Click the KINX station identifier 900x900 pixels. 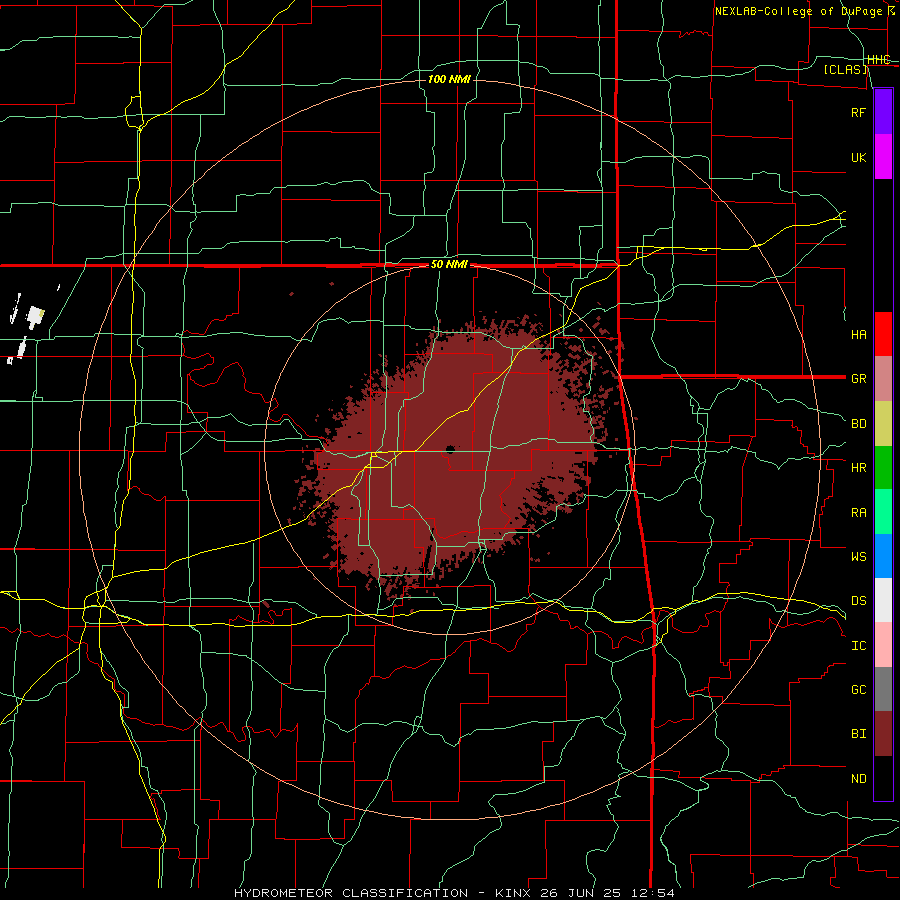(x=513, y=893)
